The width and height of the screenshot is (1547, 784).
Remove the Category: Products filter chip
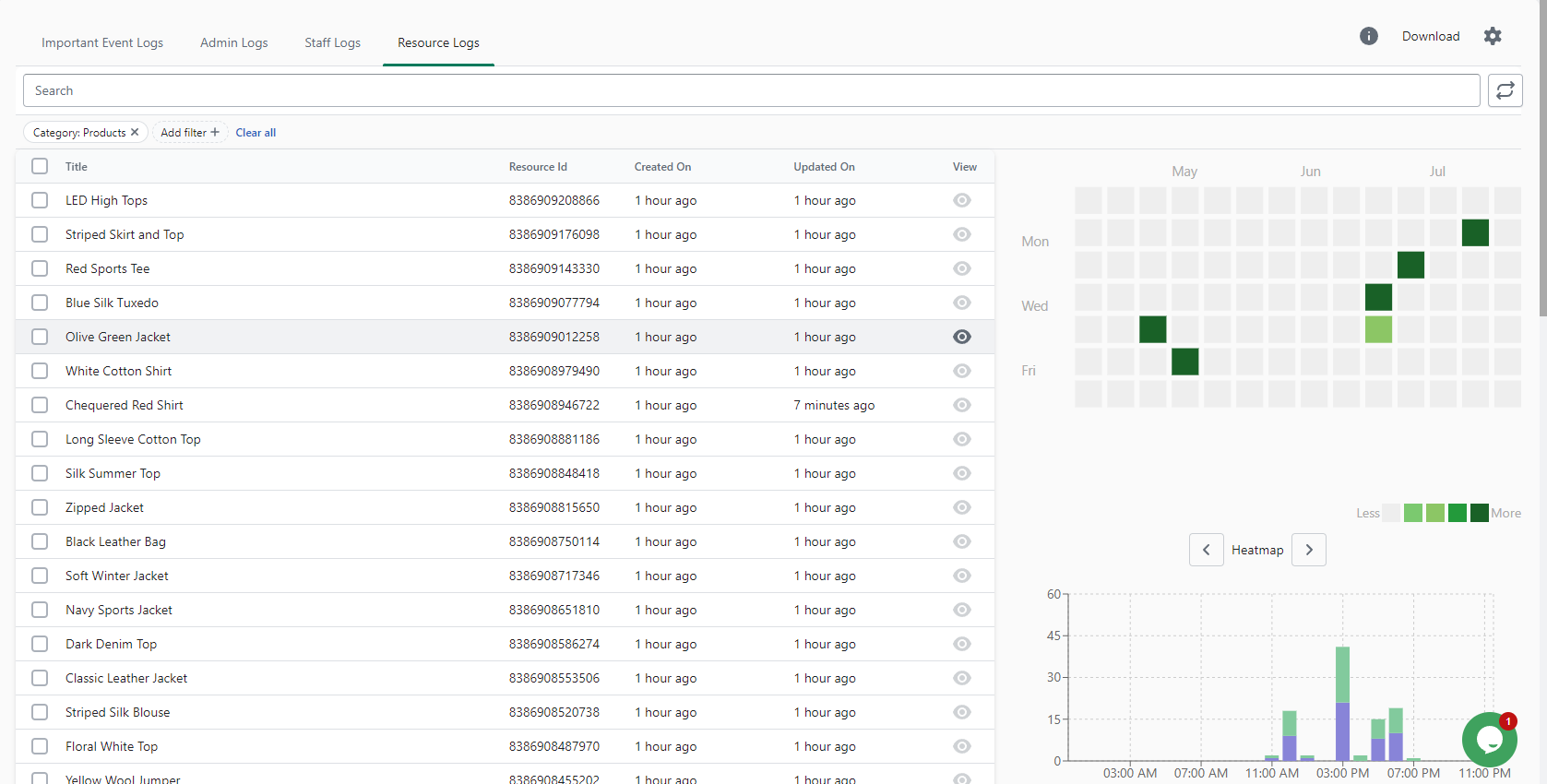pos(135,132)
